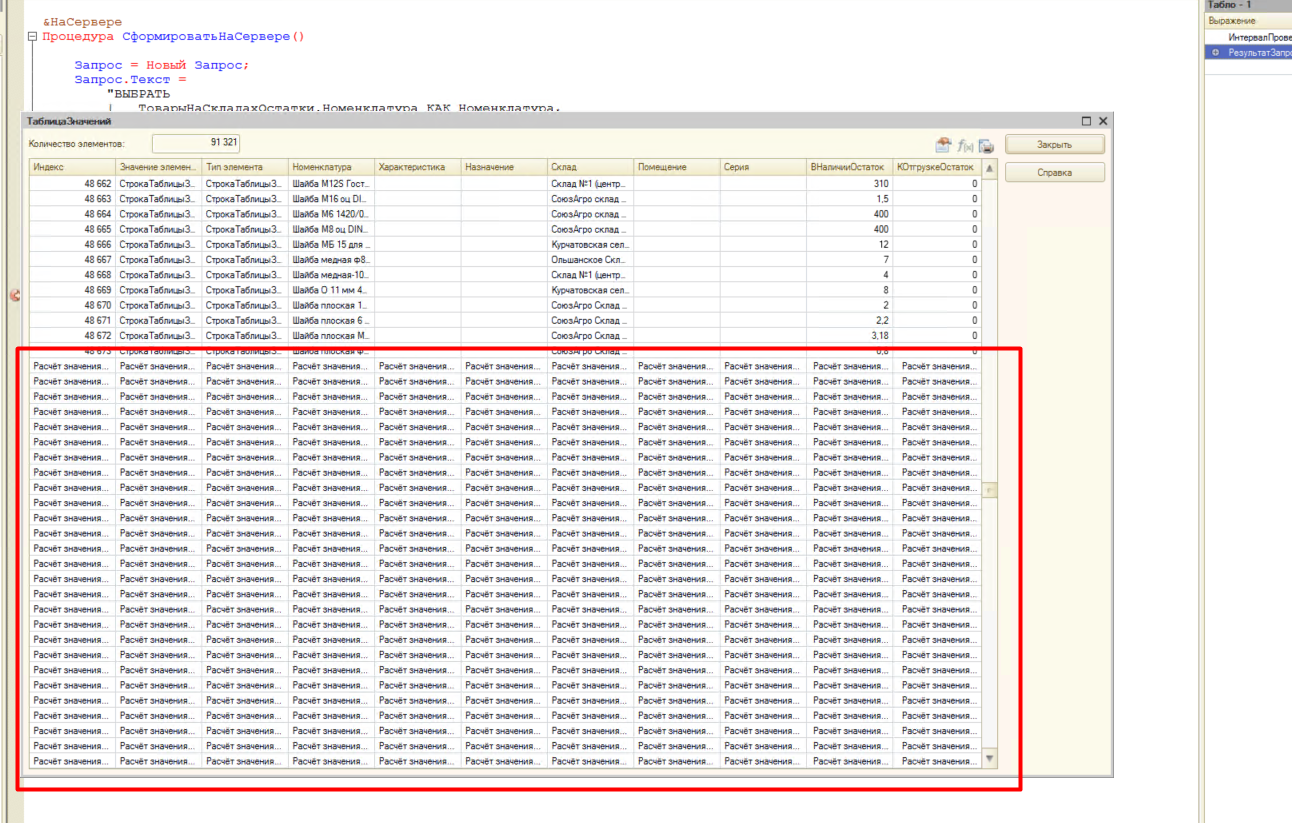Click the Помещение column header
This screenshot has height=823, width=1292.
click(x=677, y=167)
